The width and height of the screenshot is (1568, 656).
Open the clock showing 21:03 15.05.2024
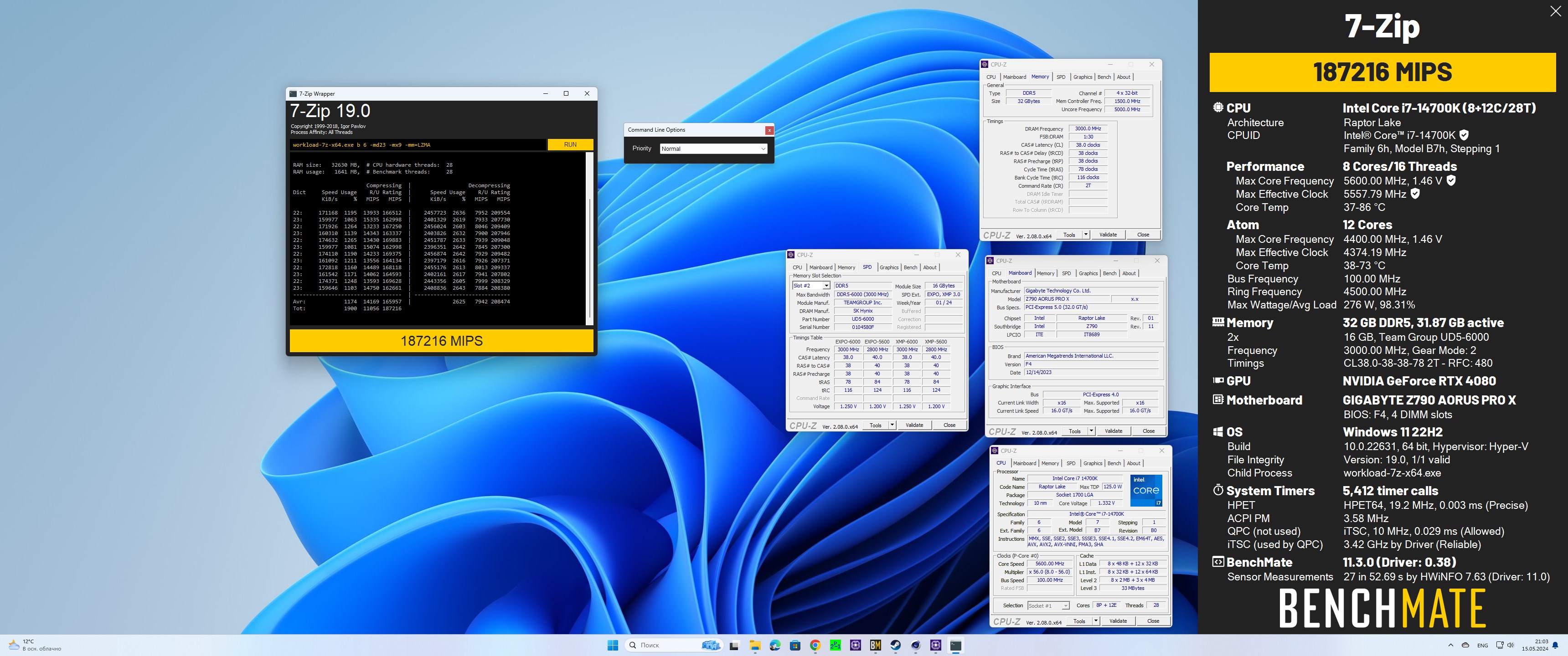click(1535, 645)
